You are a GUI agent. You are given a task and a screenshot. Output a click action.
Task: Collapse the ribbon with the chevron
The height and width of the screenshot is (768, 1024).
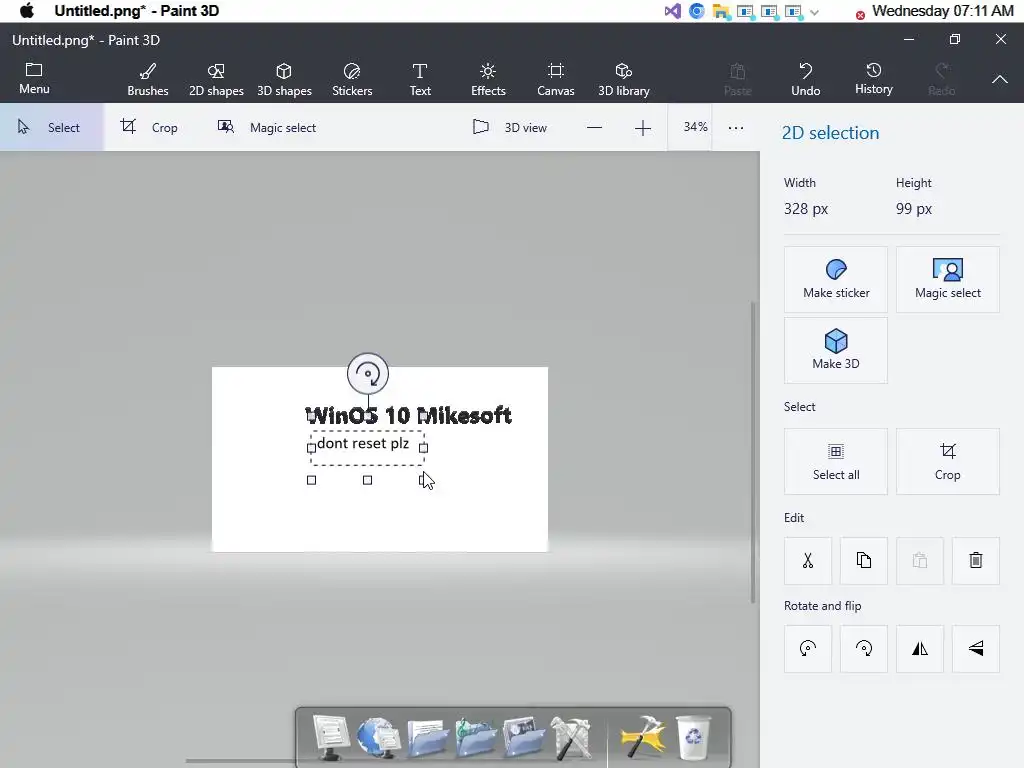click(999, 79)
